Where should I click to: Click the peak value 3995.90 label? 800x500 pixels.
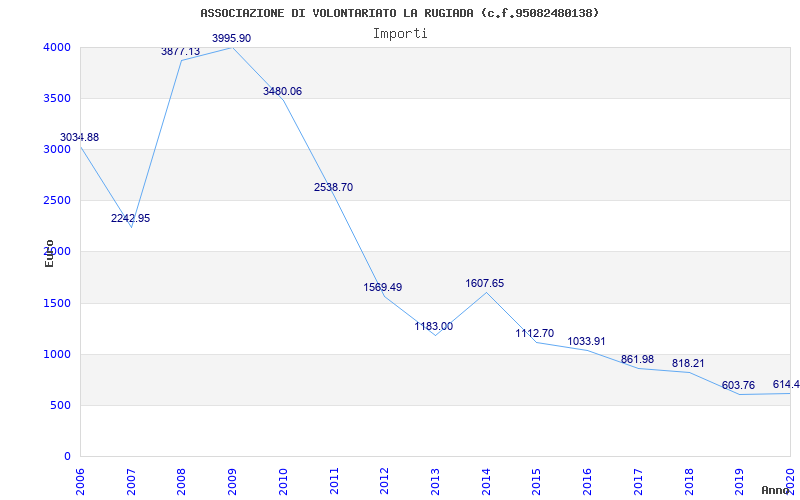click(x=232, y=38)
